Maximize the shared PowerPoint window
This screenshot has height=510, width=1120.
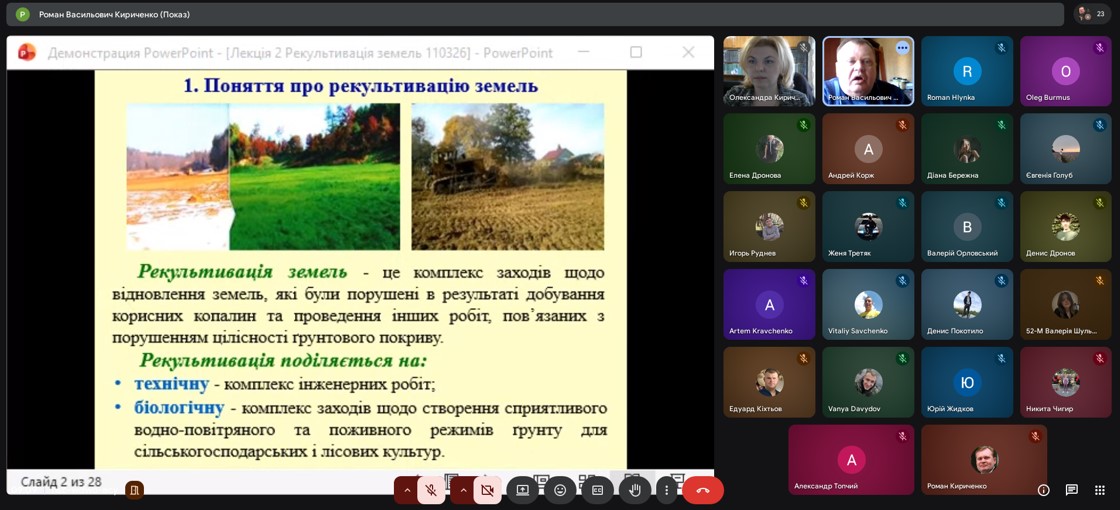[x=636, y=52]
